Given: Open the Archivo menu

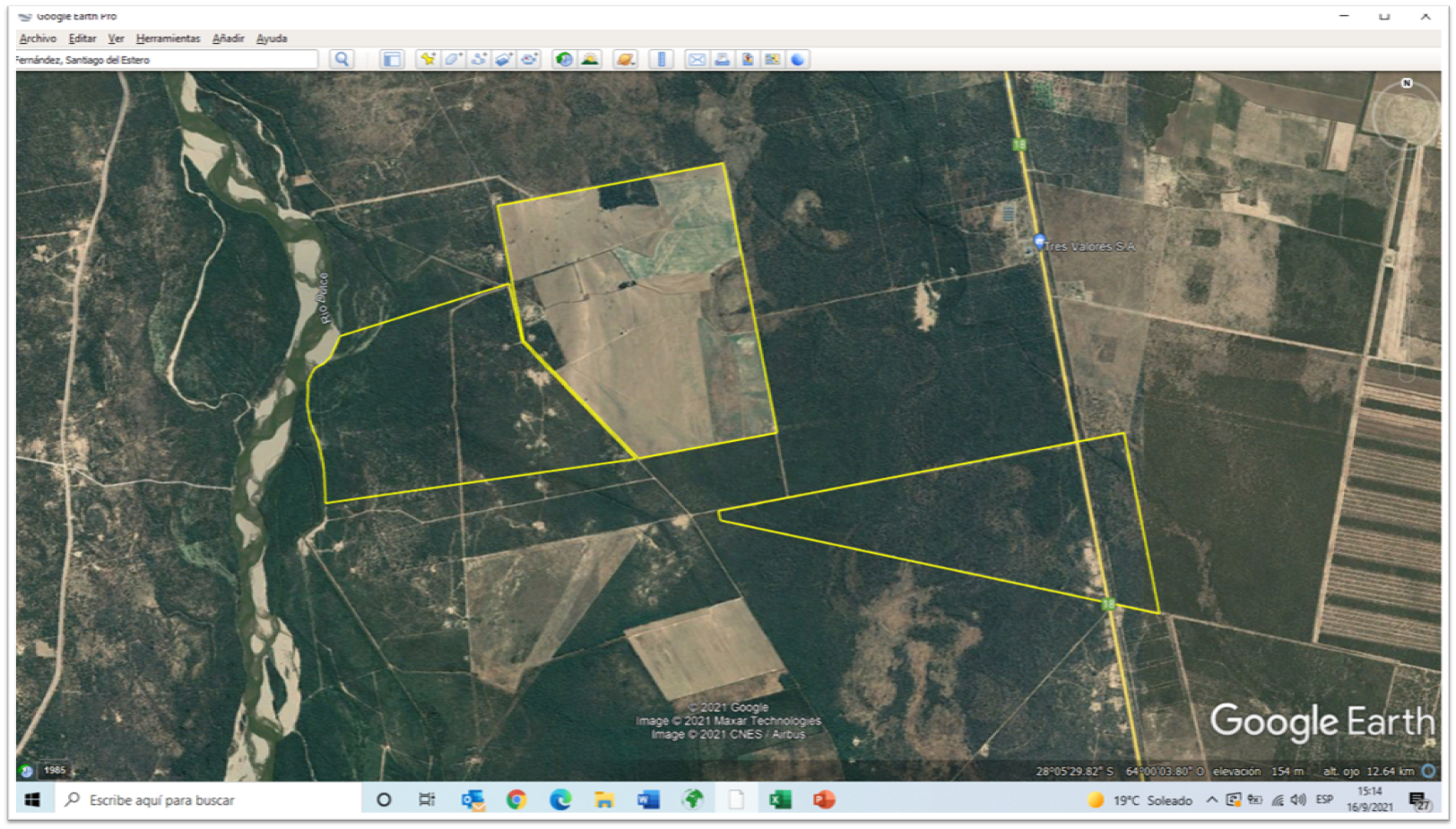Looking at the screenshot, I should point(38,39).
